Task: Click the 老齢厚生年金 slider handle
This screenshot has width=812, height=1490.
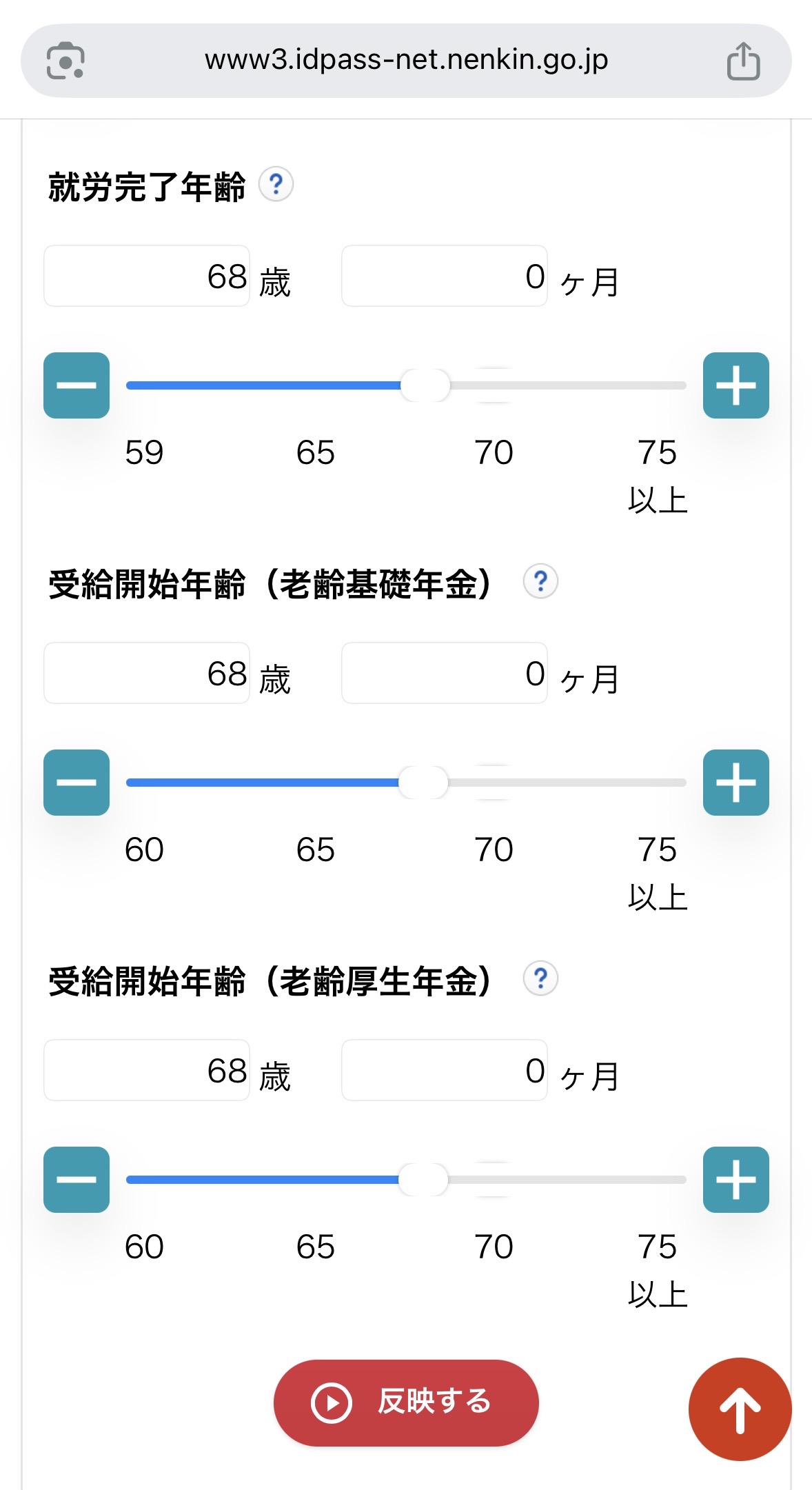Action: pyautogui.click(x=423, y=1180)
